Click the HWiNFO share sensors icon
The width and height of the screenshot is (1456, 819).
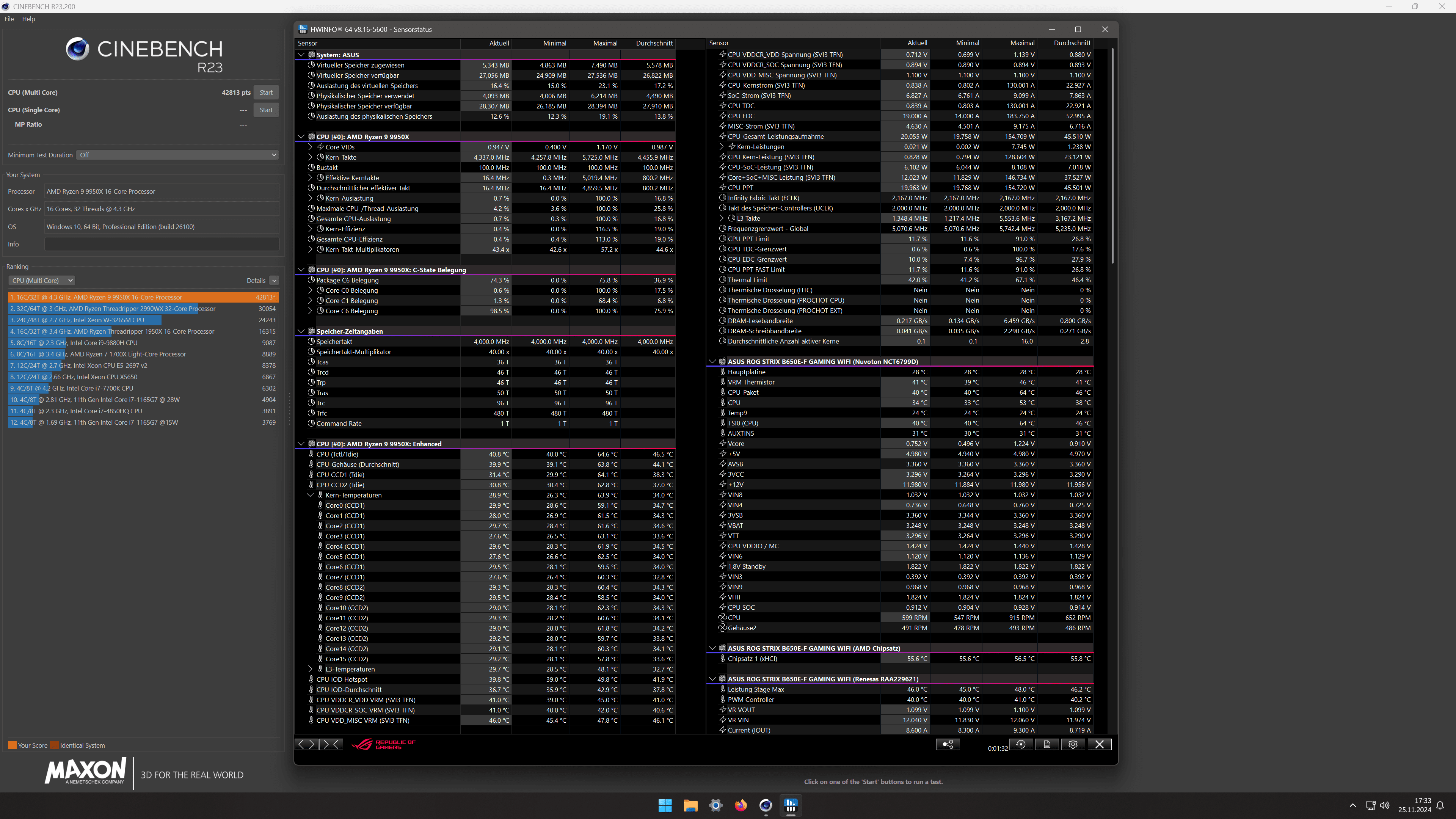tap(948, 744)
